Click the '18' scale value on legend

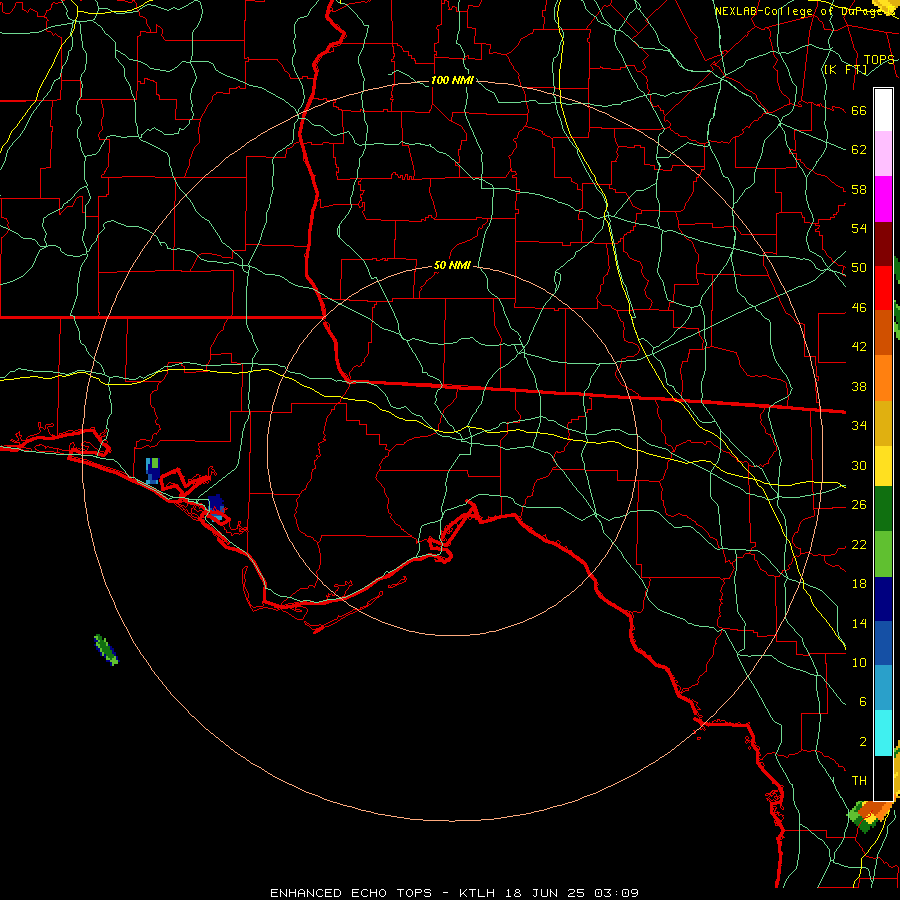(x=859, y=584)
